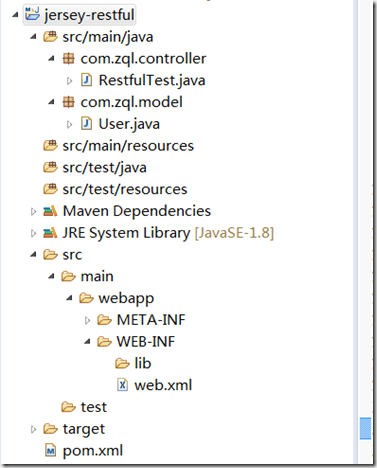
Task: Collapse the com.zql.model package
Action: pos(51,102)
